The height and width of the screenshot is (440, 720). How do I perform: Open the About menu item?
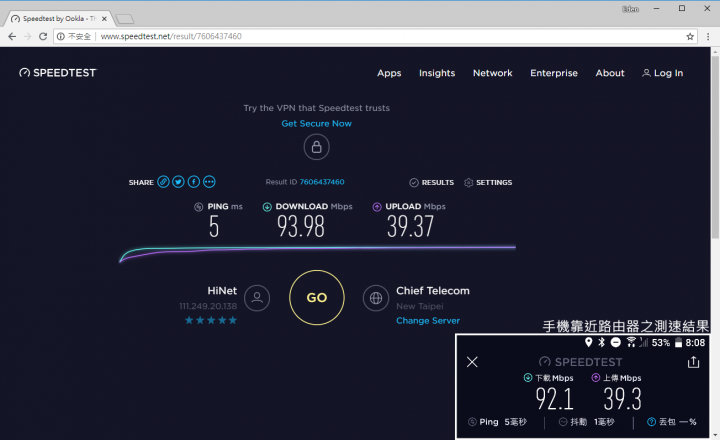click(610, 73)
